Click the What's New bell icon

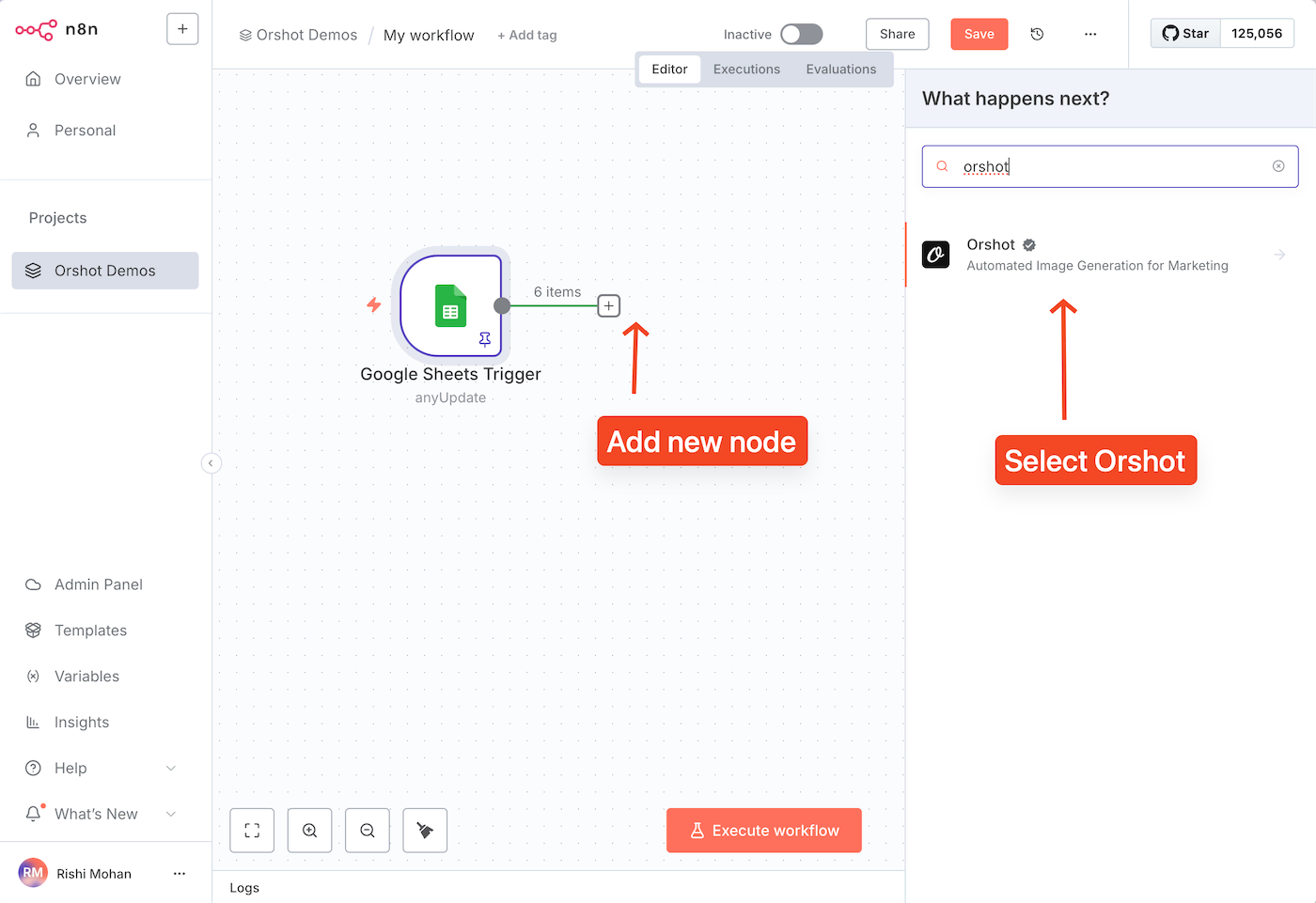tap(34, 814)
